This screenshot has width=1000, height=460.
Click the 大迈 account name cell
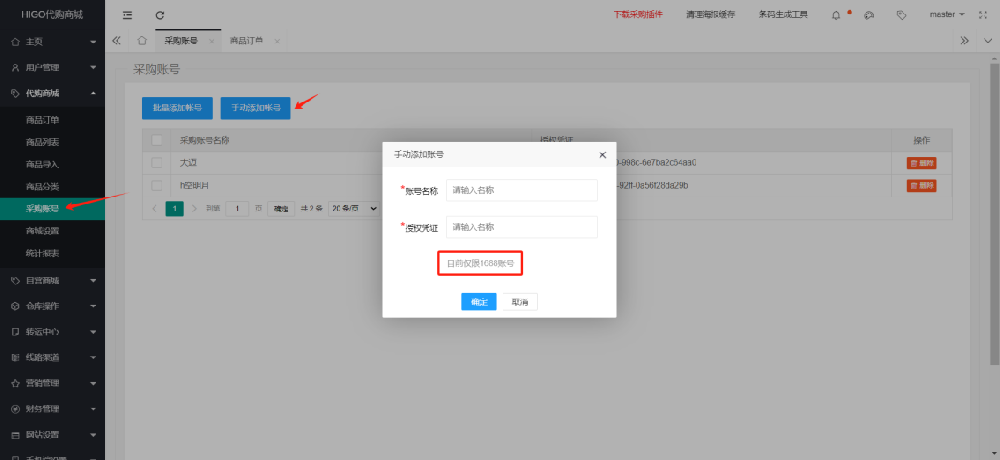[188, 163]
